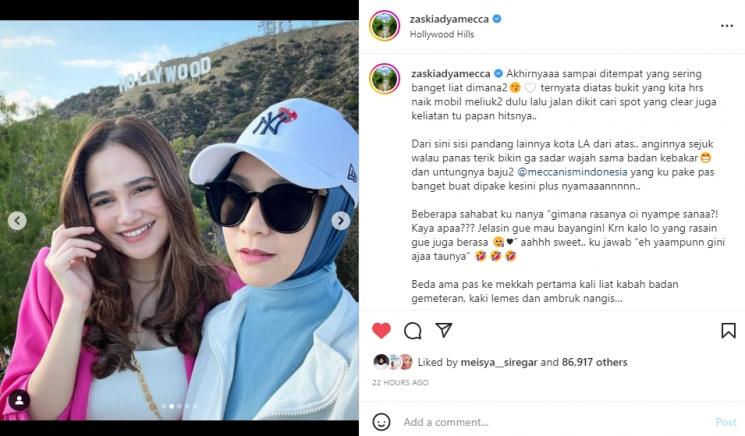
Task: Open meisya__siregar profile from likes
Action: pos(499,362)
